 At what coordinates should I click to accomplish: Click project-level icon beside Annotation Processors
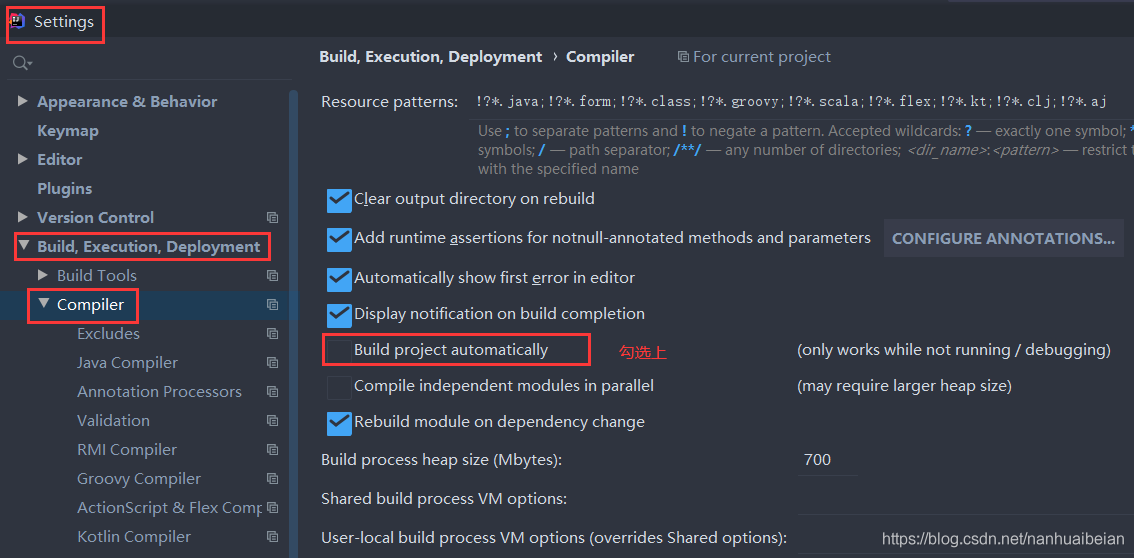tap(272, 392)
